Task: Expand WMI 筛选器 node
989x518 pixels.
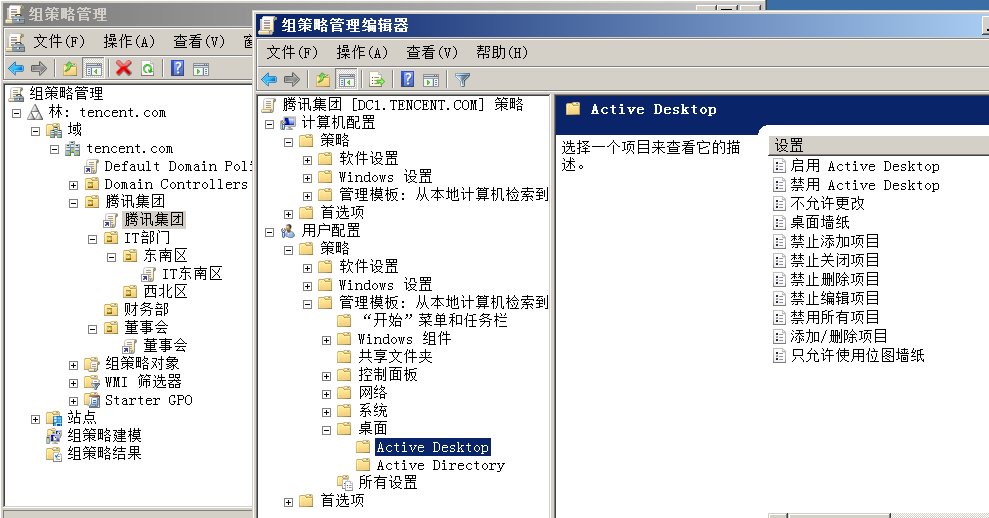Action: (x=73, y=383)
